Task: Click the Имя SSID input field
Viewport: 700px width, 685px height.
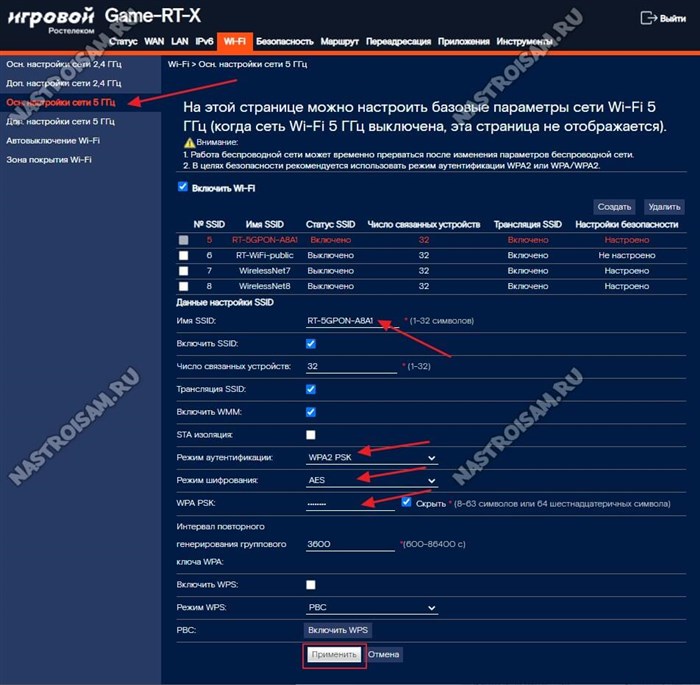Action: click(352, 321)
